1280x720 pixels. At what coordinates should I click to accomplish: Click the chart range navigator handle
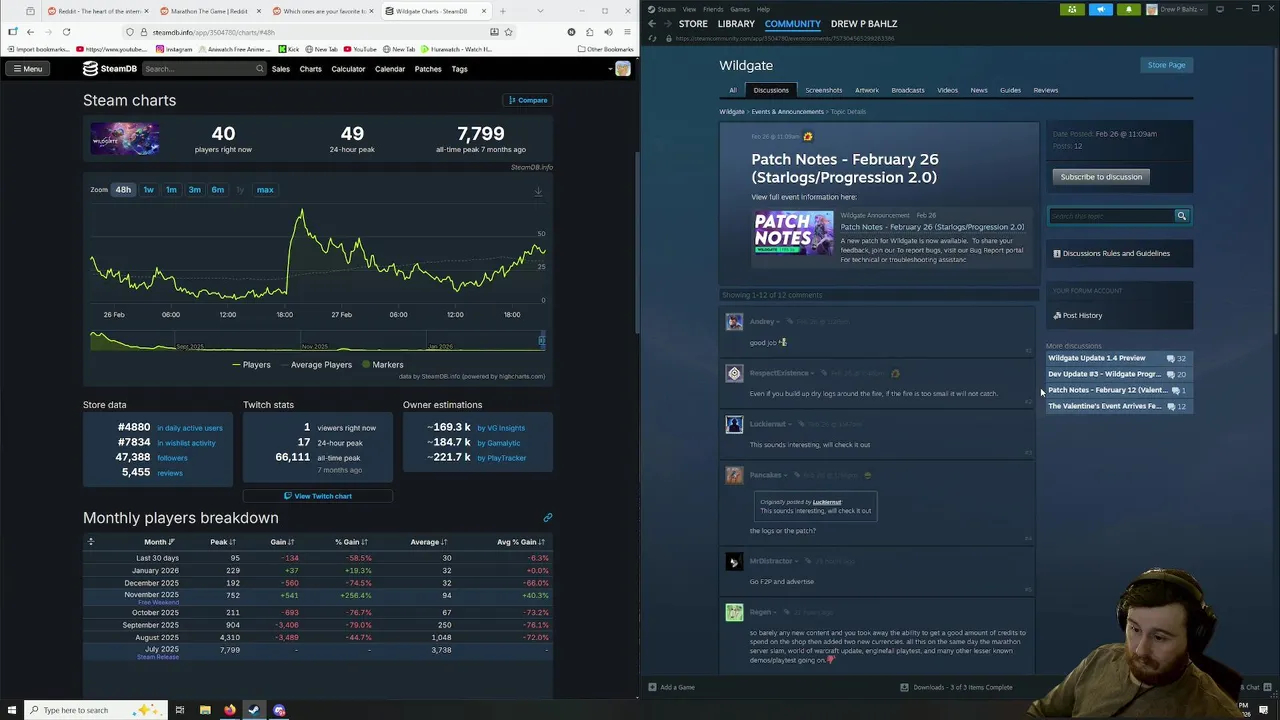[542, 341]
